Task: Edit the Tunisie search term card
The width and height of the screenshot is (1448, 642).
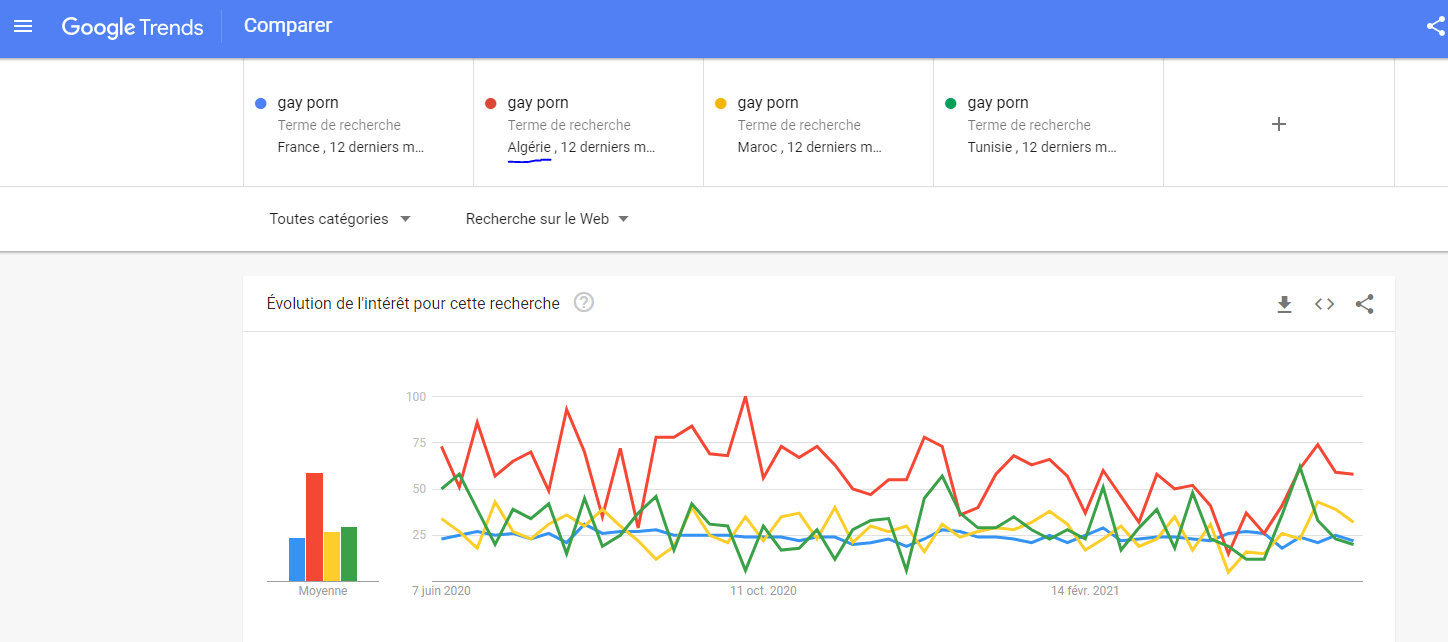Action: (1048, 124)
